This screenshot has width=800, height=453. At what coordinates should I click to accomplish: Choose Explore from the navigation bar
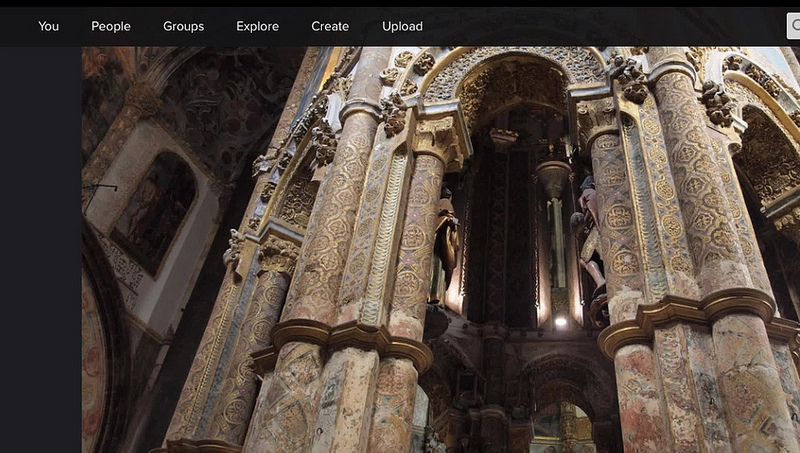(x=257, y=26)
